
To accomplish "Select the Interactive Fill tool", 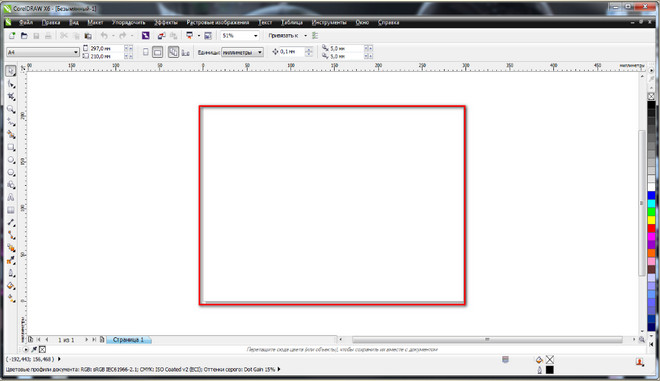I will point(11,298).
